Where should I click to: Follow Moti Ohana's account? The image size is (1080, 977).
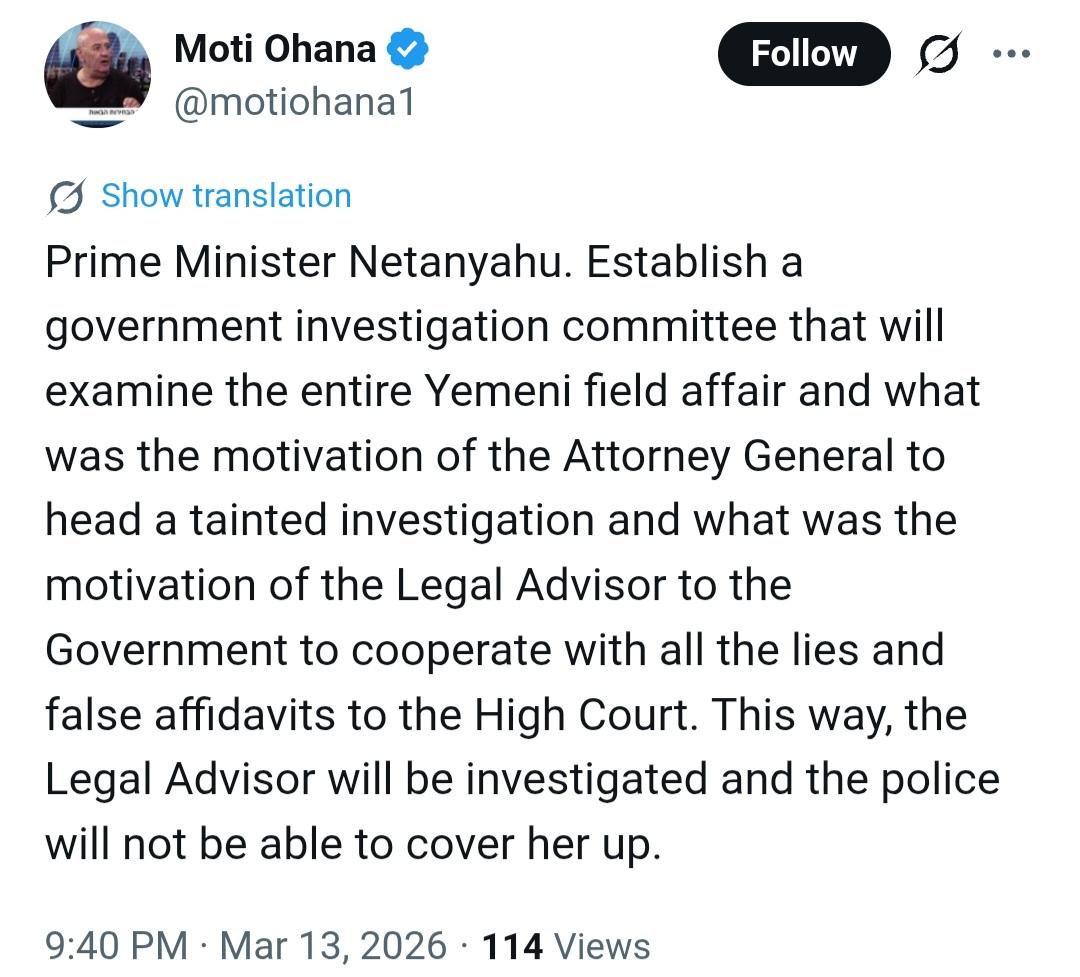[803, 53]
